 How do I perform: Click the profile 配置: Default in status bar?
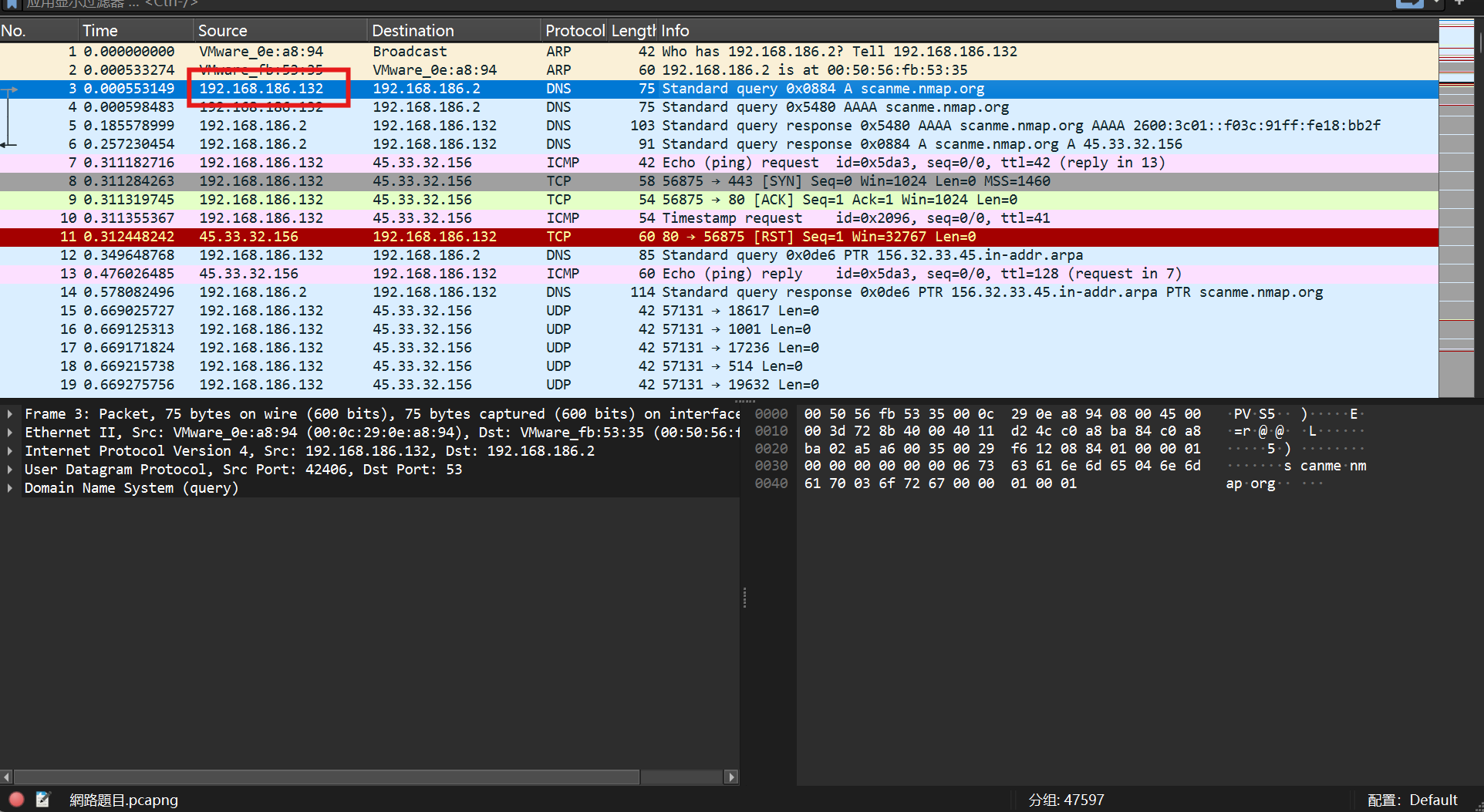pos(1412,800)
